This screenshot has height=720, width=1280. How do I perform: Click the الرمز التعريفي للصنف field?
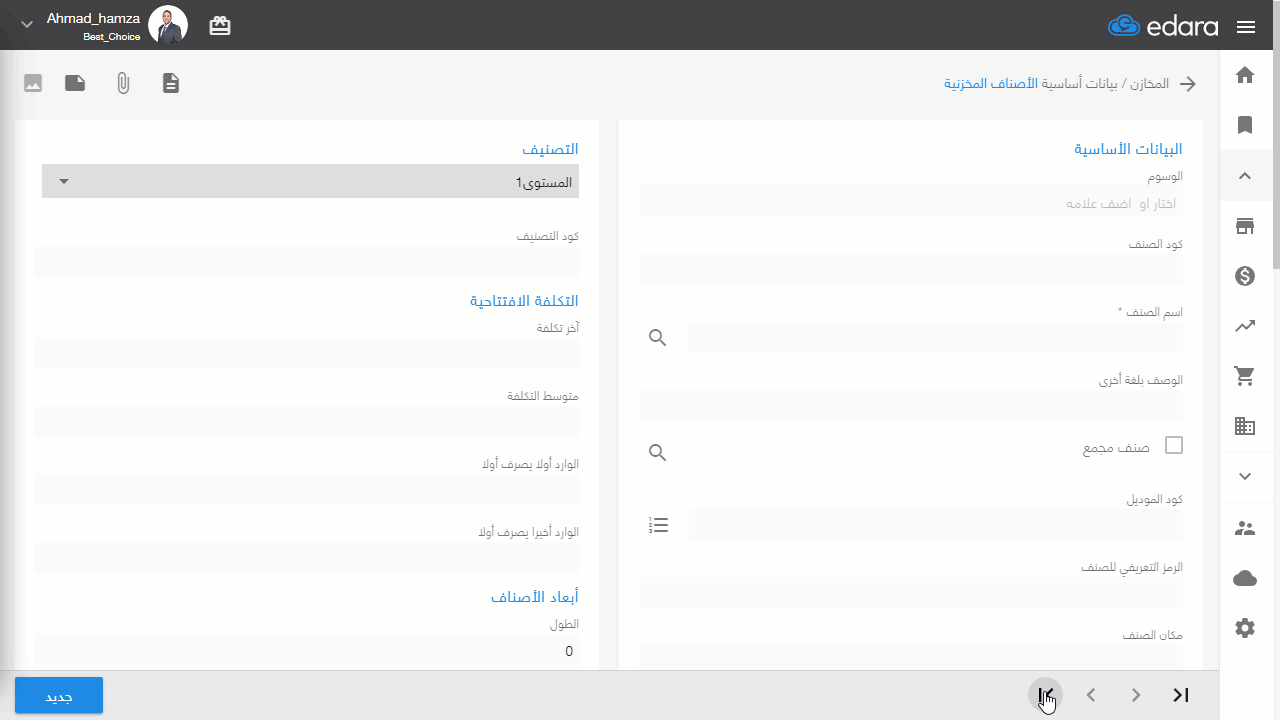point(911,592)
